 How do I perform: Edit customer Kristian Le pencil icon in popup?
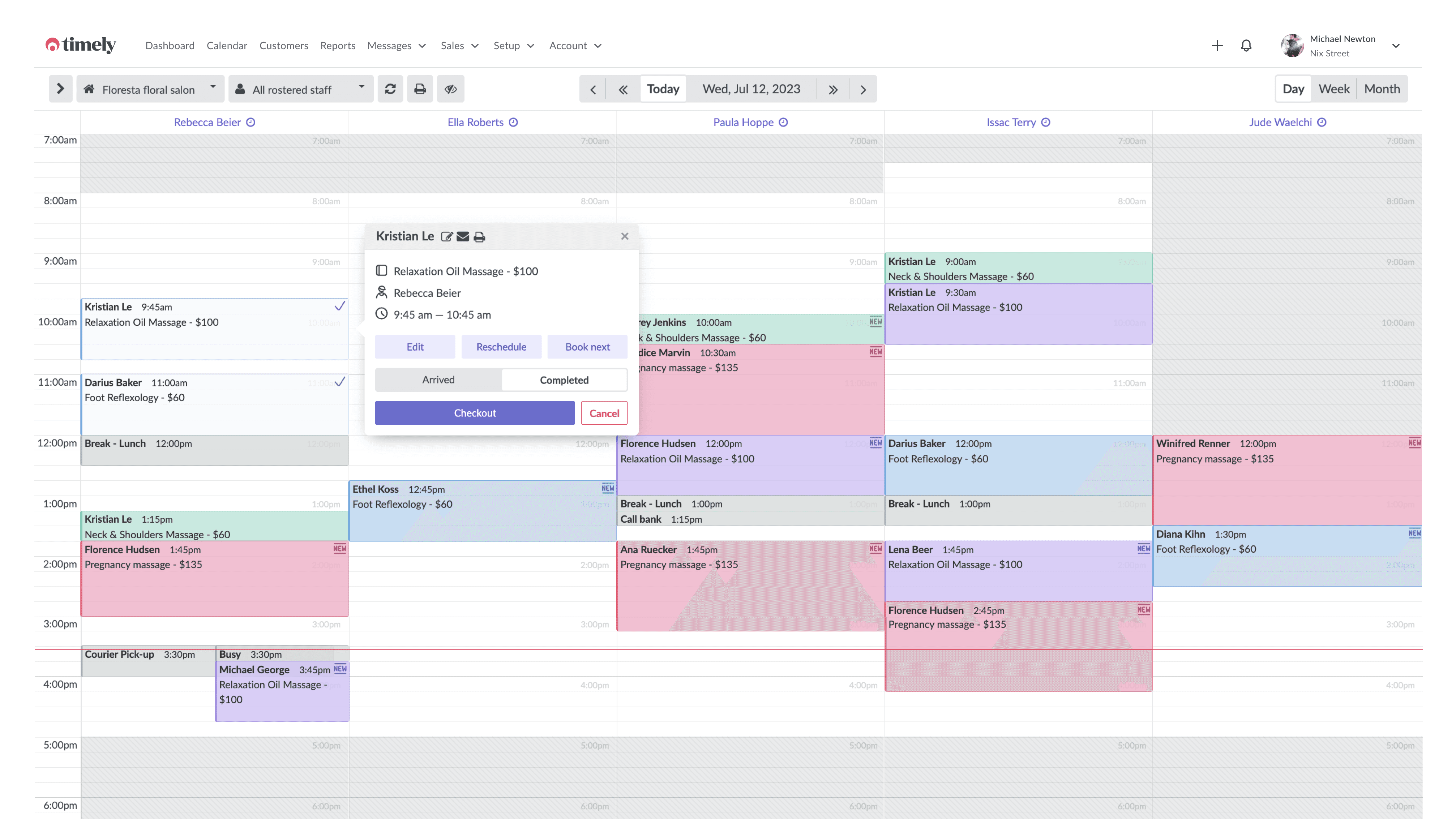coord(446,237)
